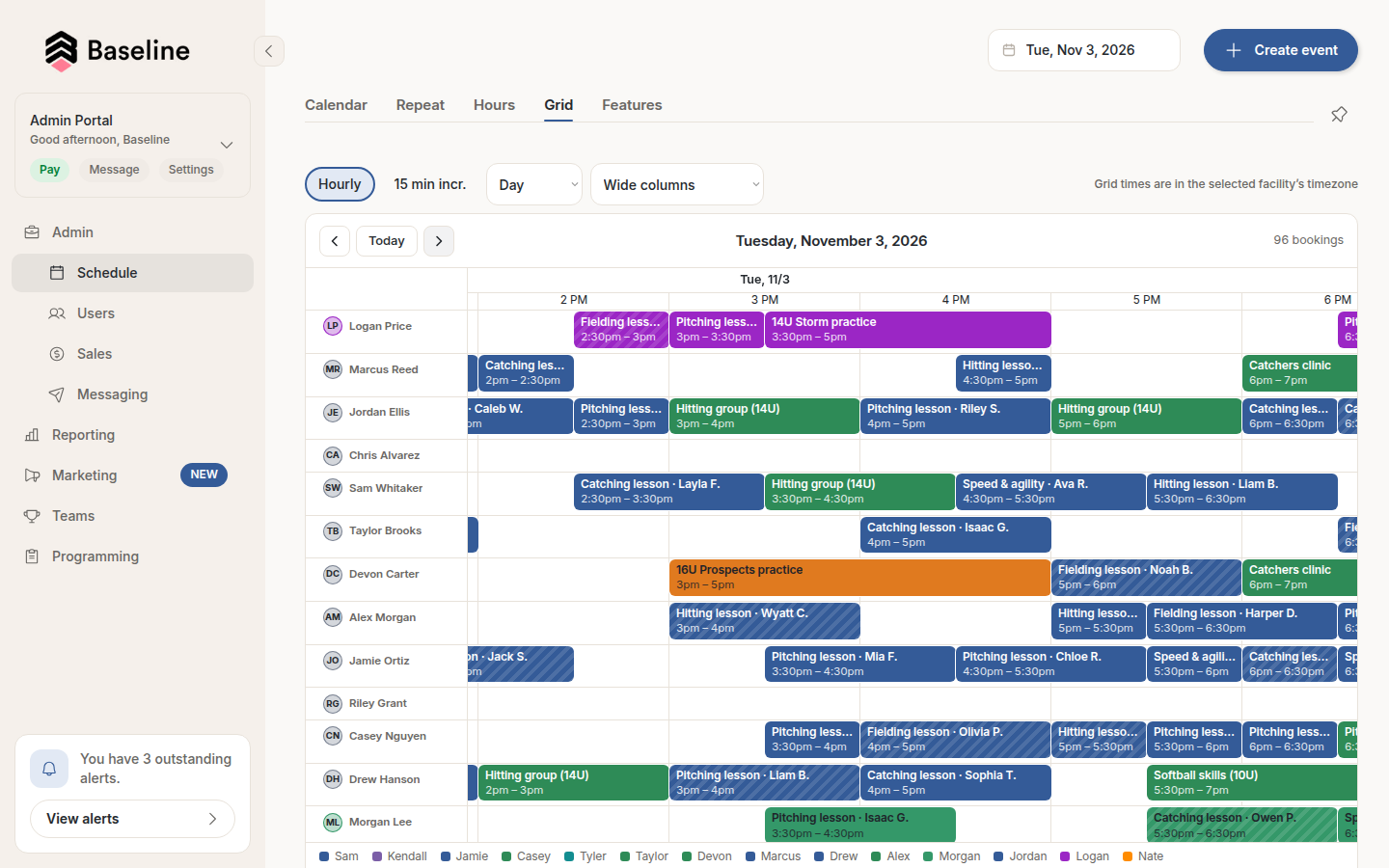
Task: Expand Admin Portal chevron
Action: click(x=227, y=145)
